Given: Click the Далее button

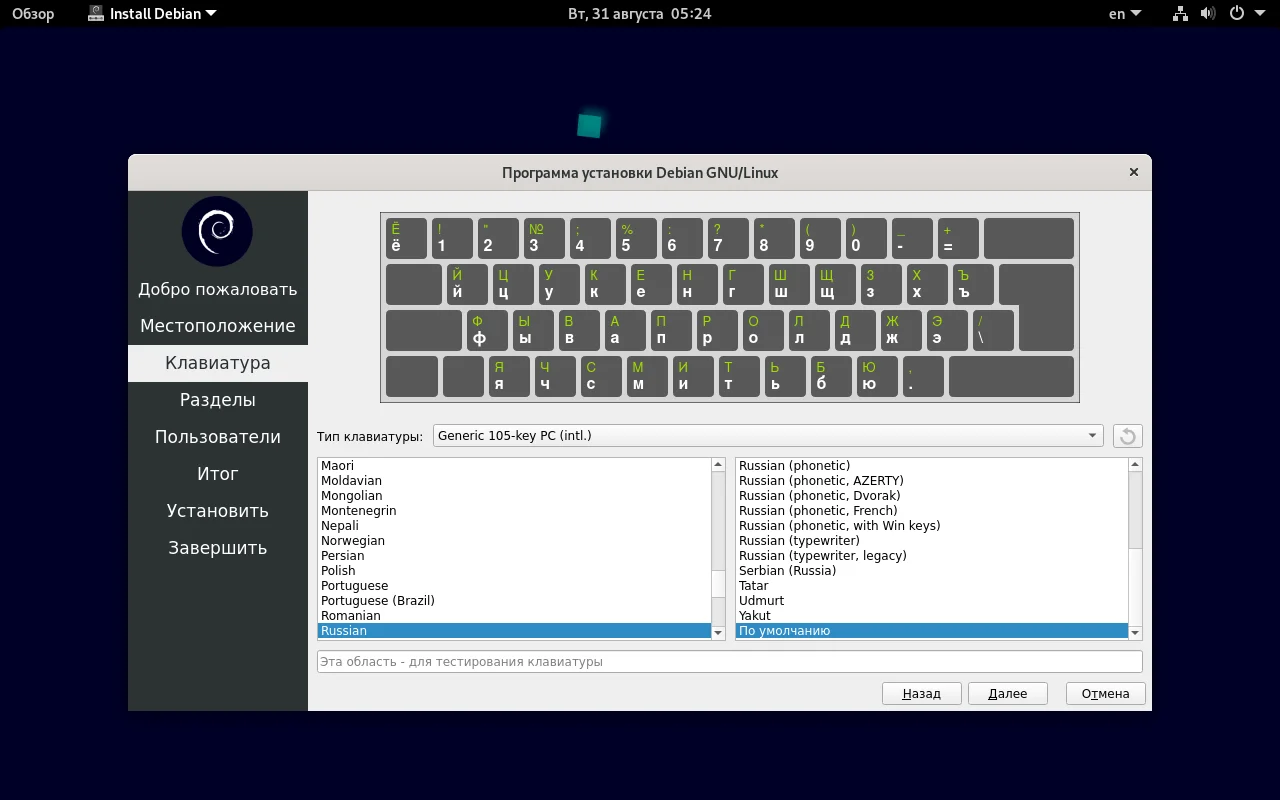Looking at the screenshot, I should click(1007, 693).
